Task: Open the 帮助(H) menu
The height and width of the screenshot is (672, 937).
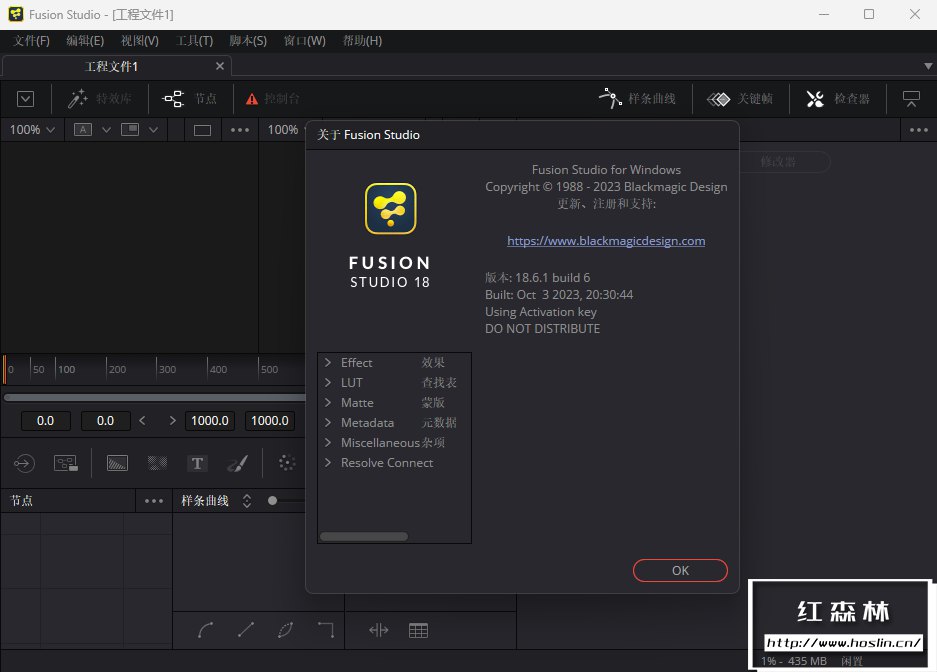Action: pyautogui.click(x=362, y=41)
